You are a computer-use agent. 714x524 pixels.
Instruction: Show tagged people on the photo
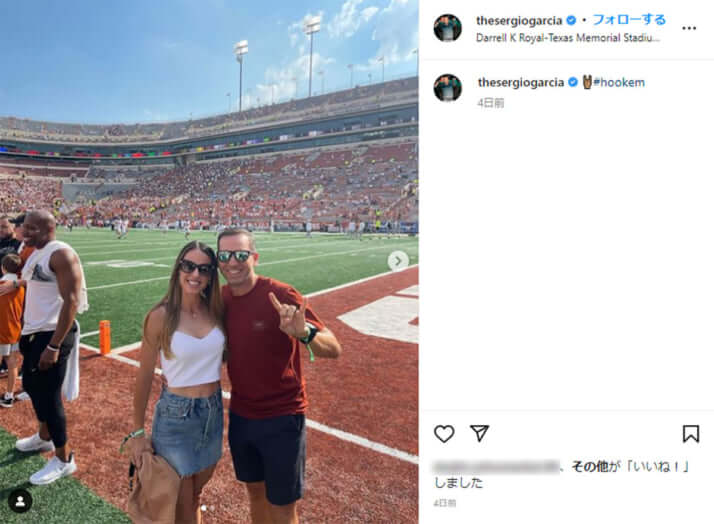[x=20, y=500]
